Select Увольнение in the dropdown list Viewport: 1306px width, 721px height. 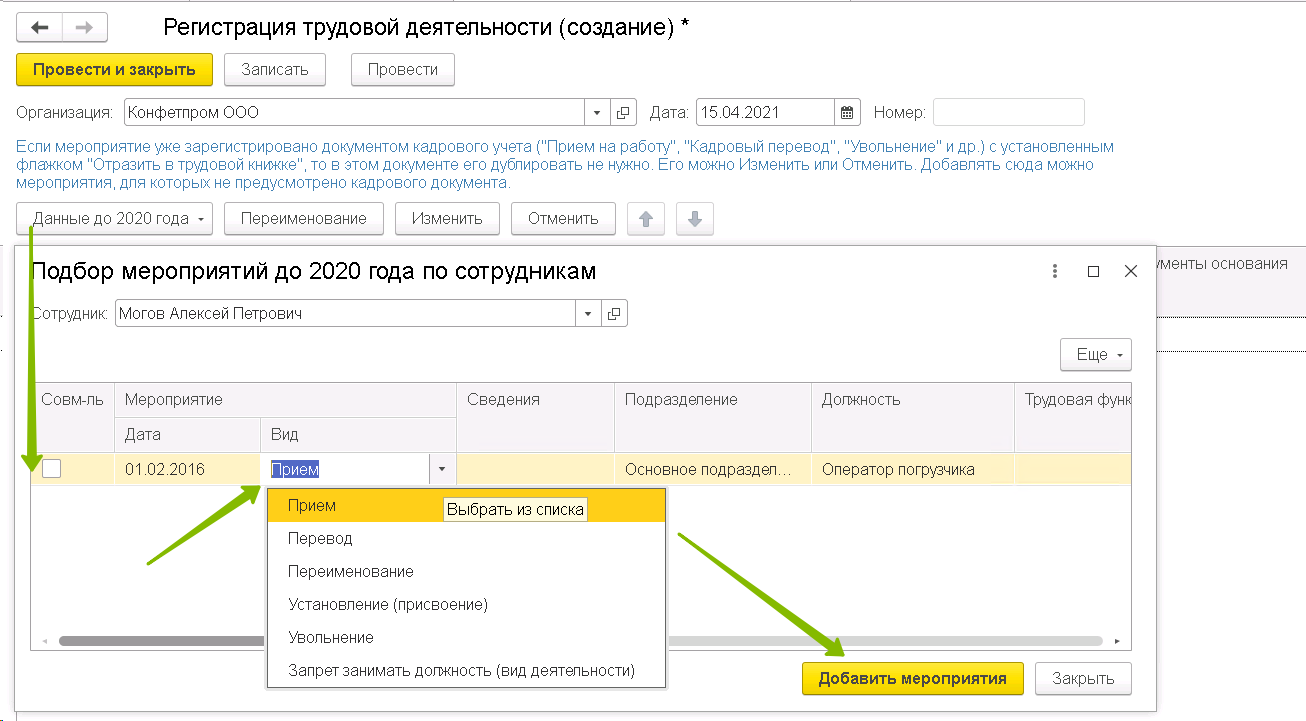[330, 637]
